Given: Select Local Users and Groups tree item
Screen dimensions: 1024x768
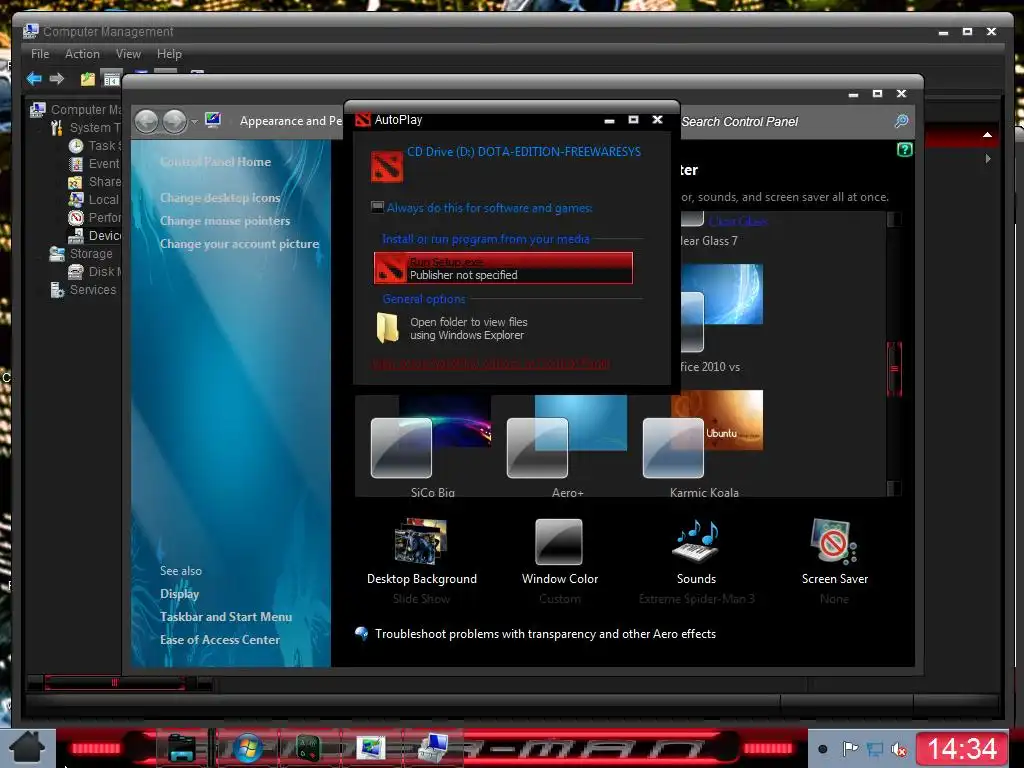Looking at the screenshot, I should tap(104, 199).
